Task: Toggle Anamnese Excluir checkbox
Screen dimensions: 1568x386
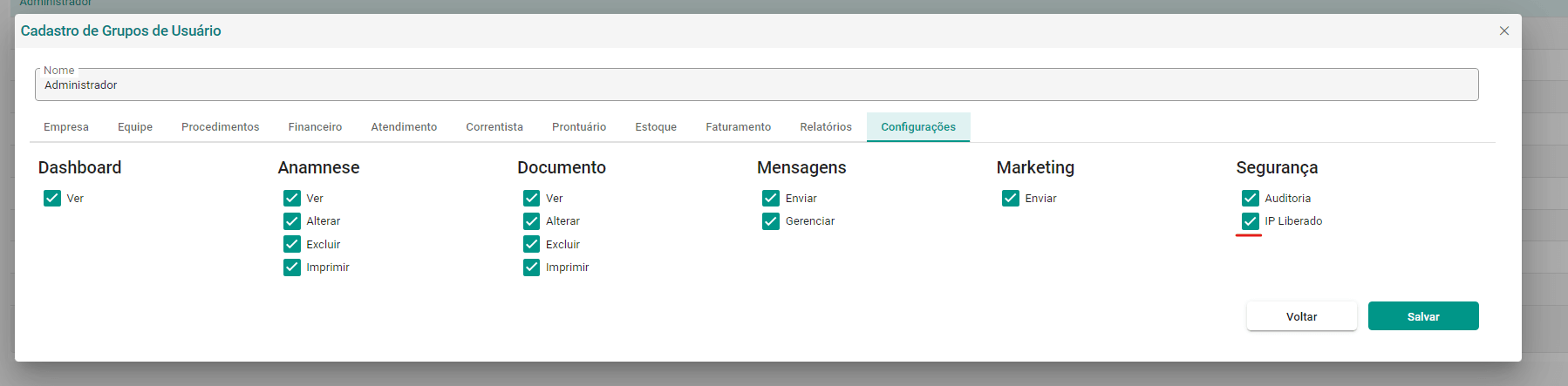Action: (292, 244)
